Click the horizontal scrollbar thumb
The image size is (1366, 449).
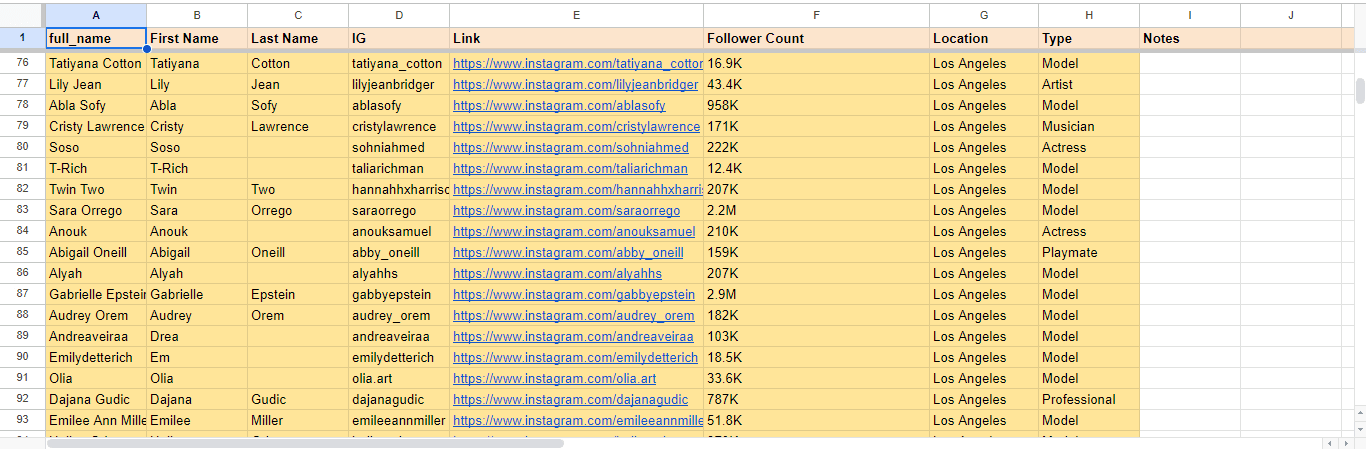coord(305,443)
